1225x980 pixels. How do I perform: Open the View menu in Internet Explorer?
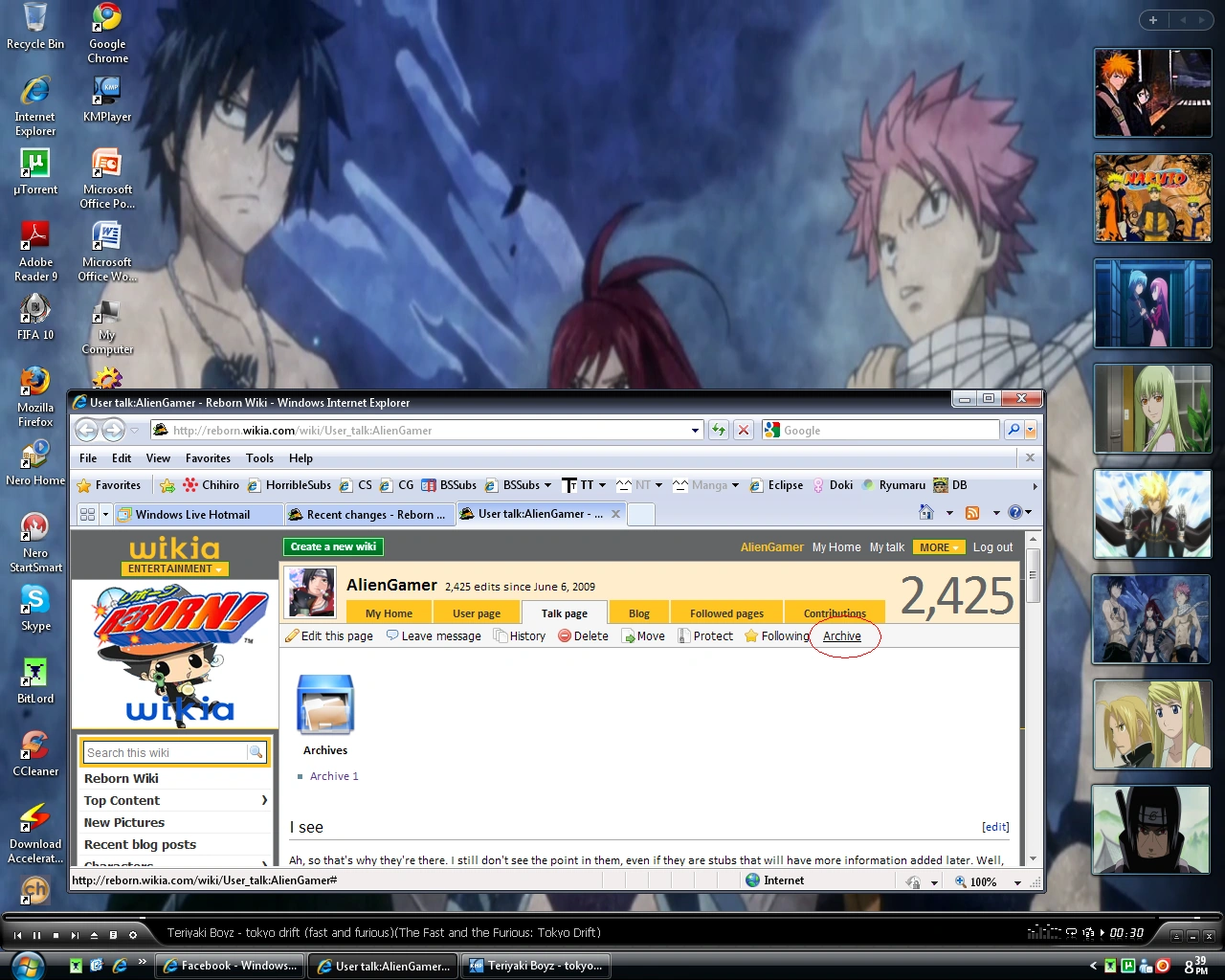click(x=158, y=458)
